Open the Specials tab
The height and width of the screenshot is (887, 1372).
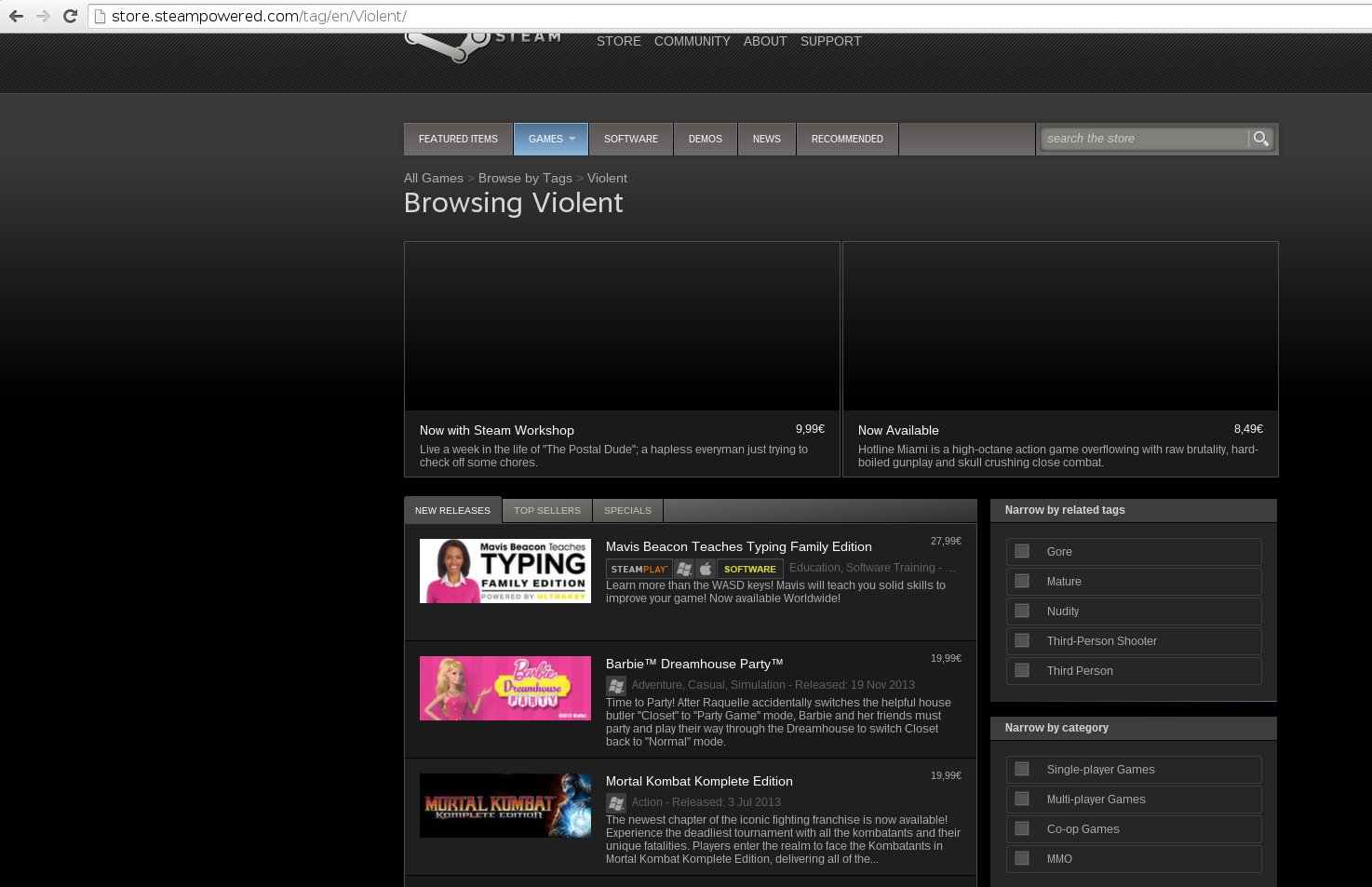(627, 510)
